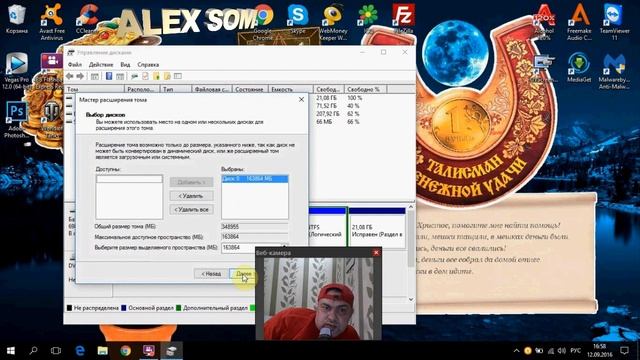
Task: Open the Файл menu
Action: (75, 64)
